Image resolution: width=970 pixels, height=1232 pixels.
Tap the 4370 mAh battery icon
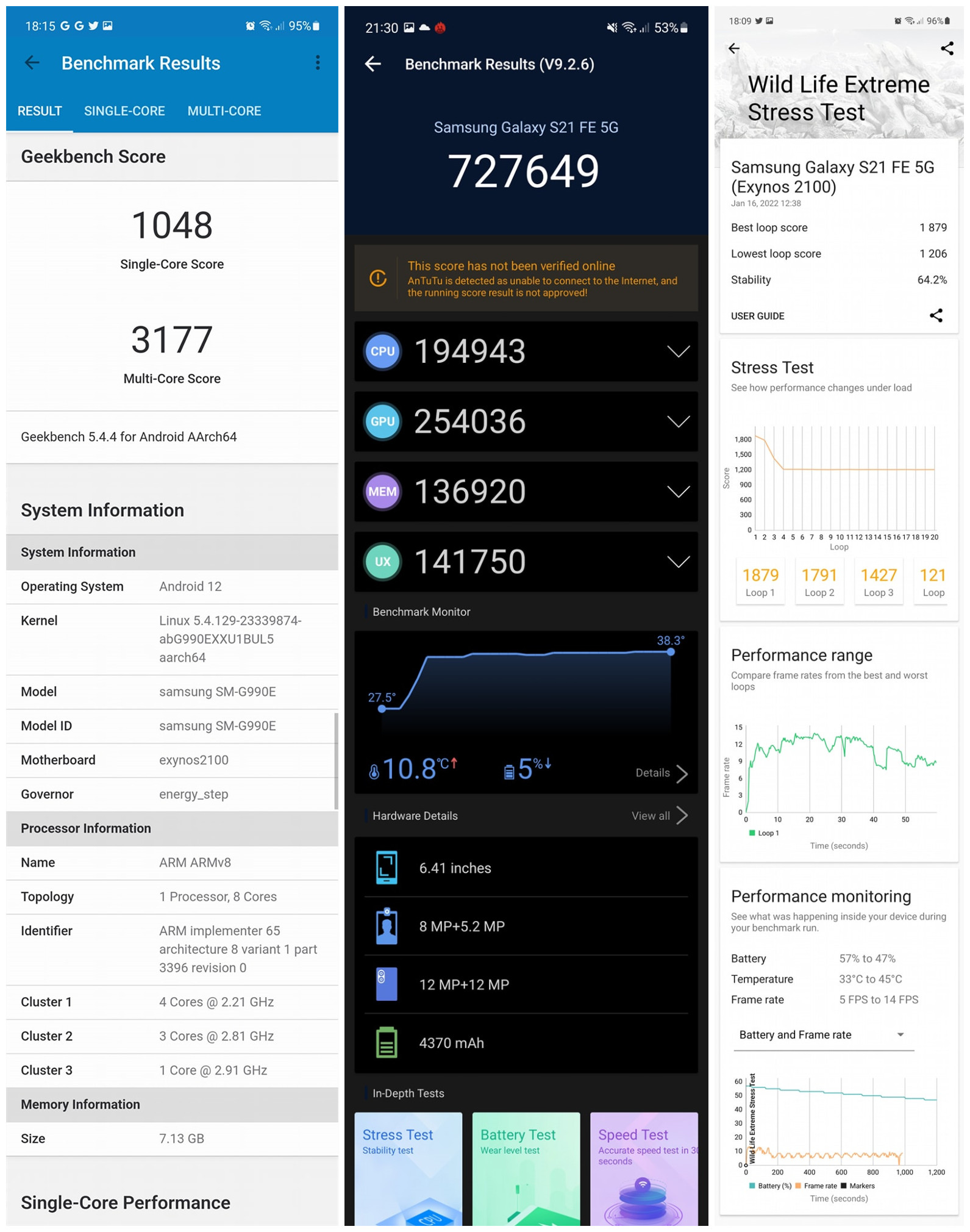point(387,1043)
